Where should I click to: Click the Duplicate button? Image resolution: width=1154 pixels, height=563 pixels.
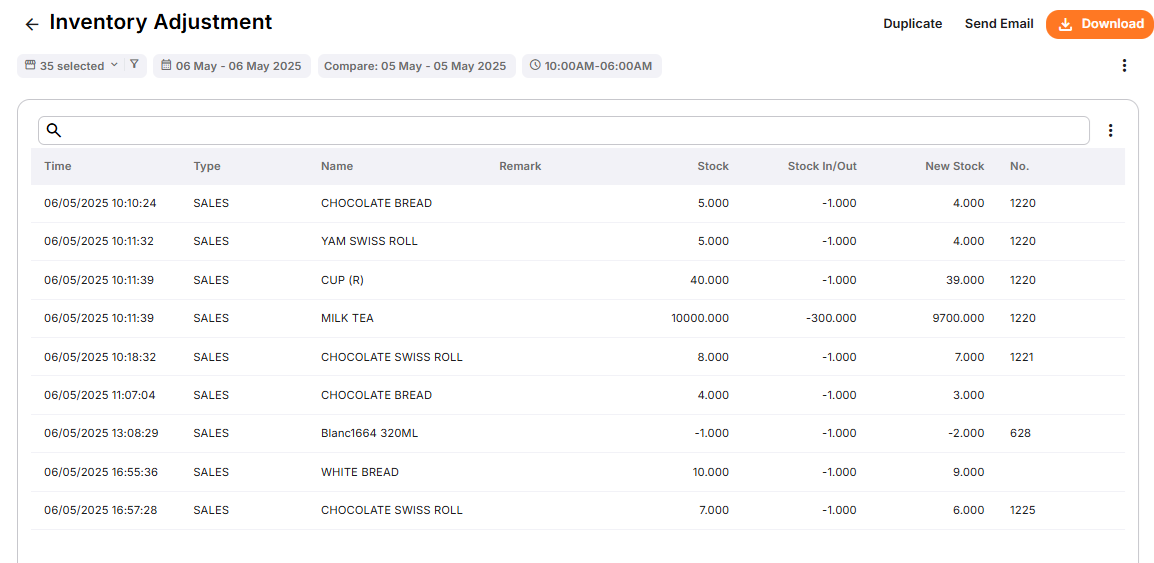[912, 24]
